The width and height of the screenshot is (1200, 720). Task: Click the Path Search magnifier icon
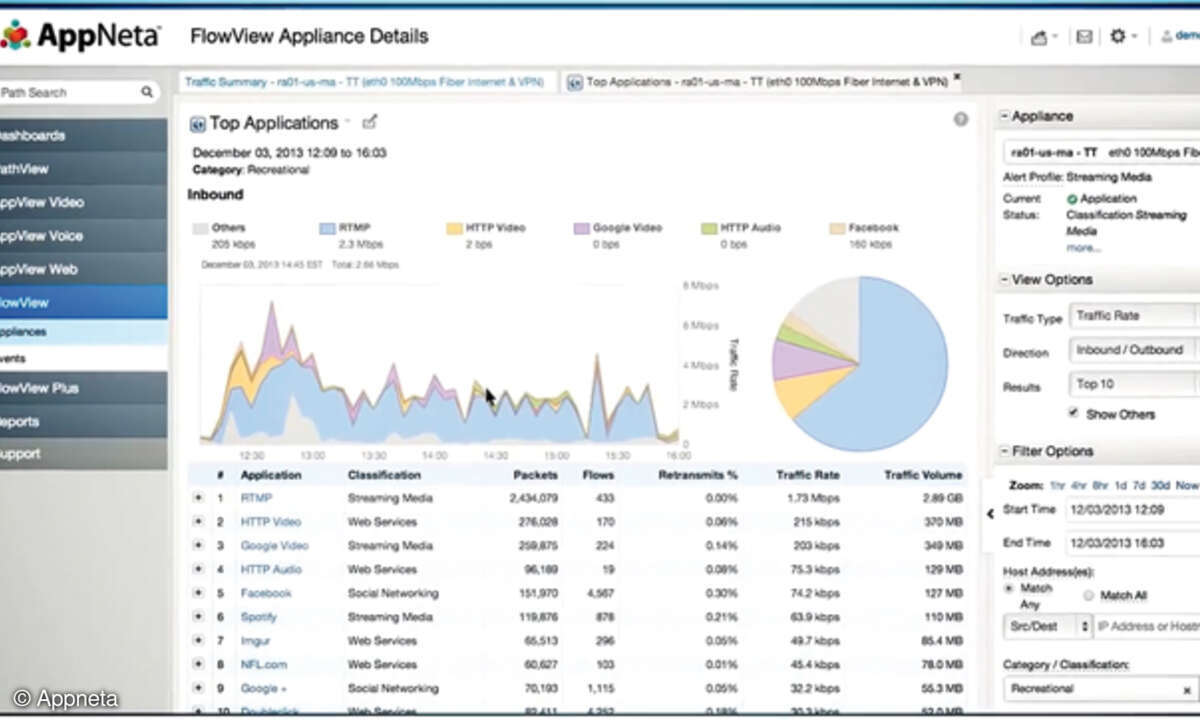click(x=147, y=92)
